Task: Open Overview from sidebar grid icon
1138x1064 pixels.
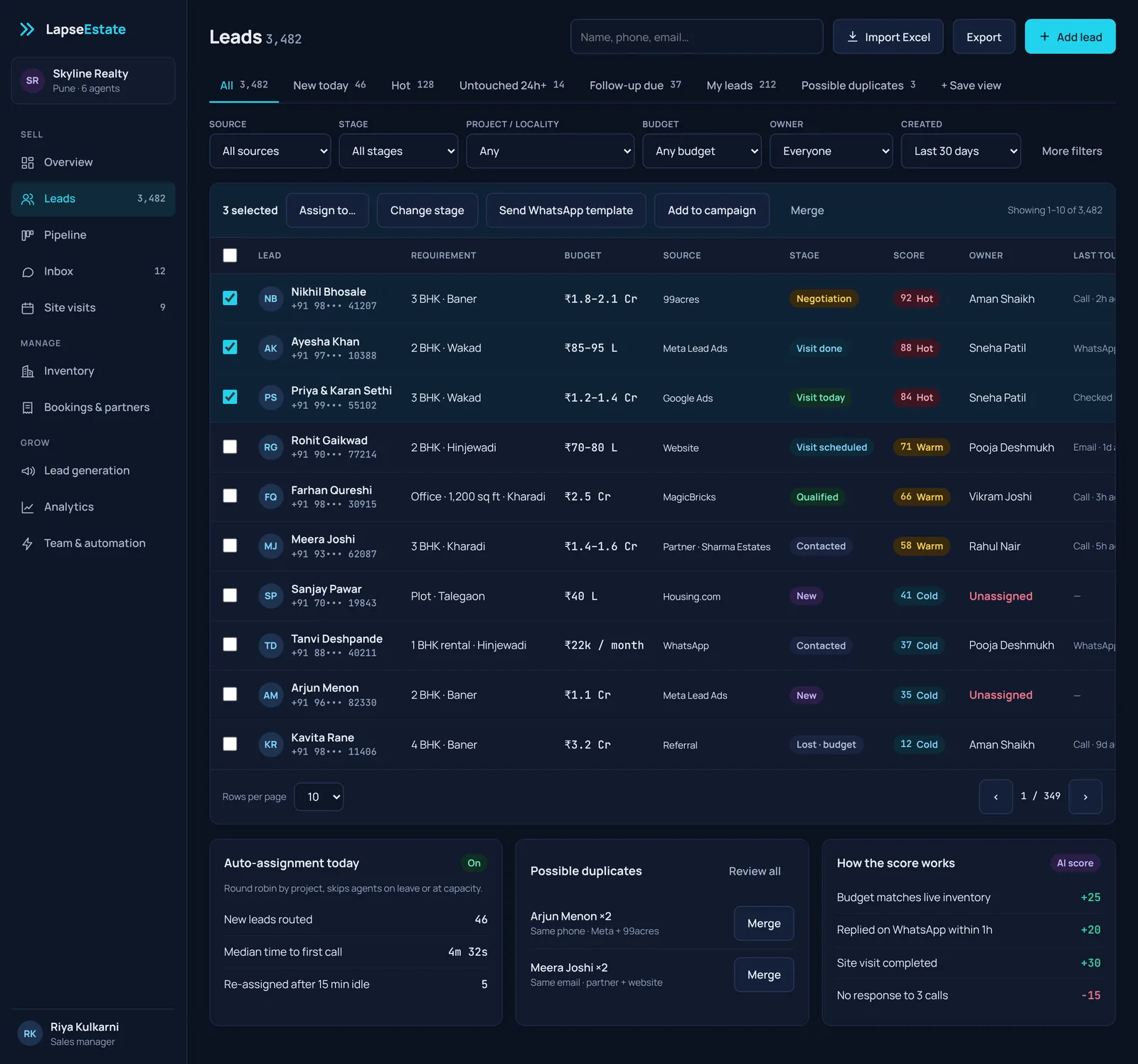Action: [x=28, y=163]
